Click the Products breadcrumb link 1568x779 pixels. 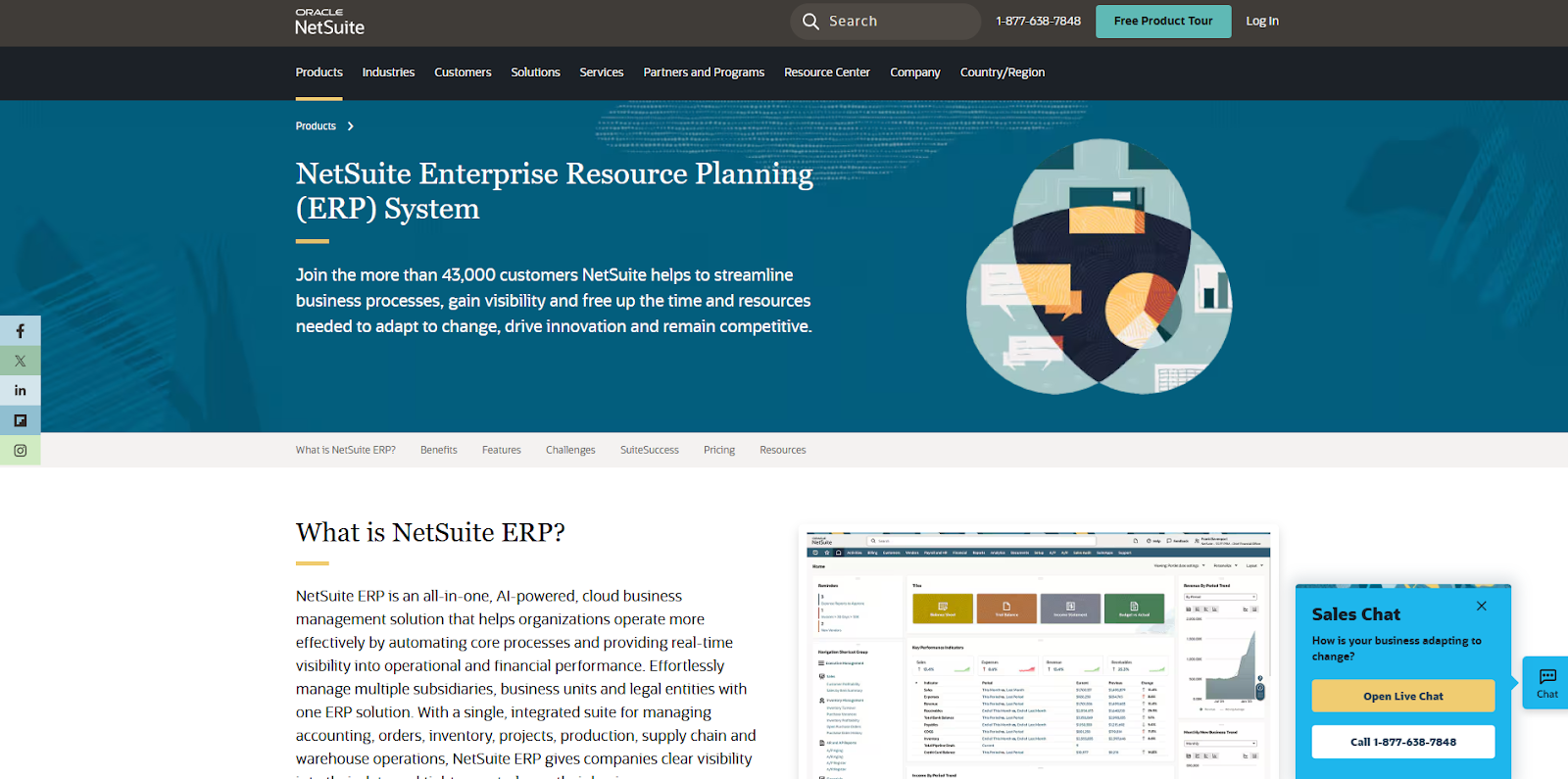coord(316,126)
